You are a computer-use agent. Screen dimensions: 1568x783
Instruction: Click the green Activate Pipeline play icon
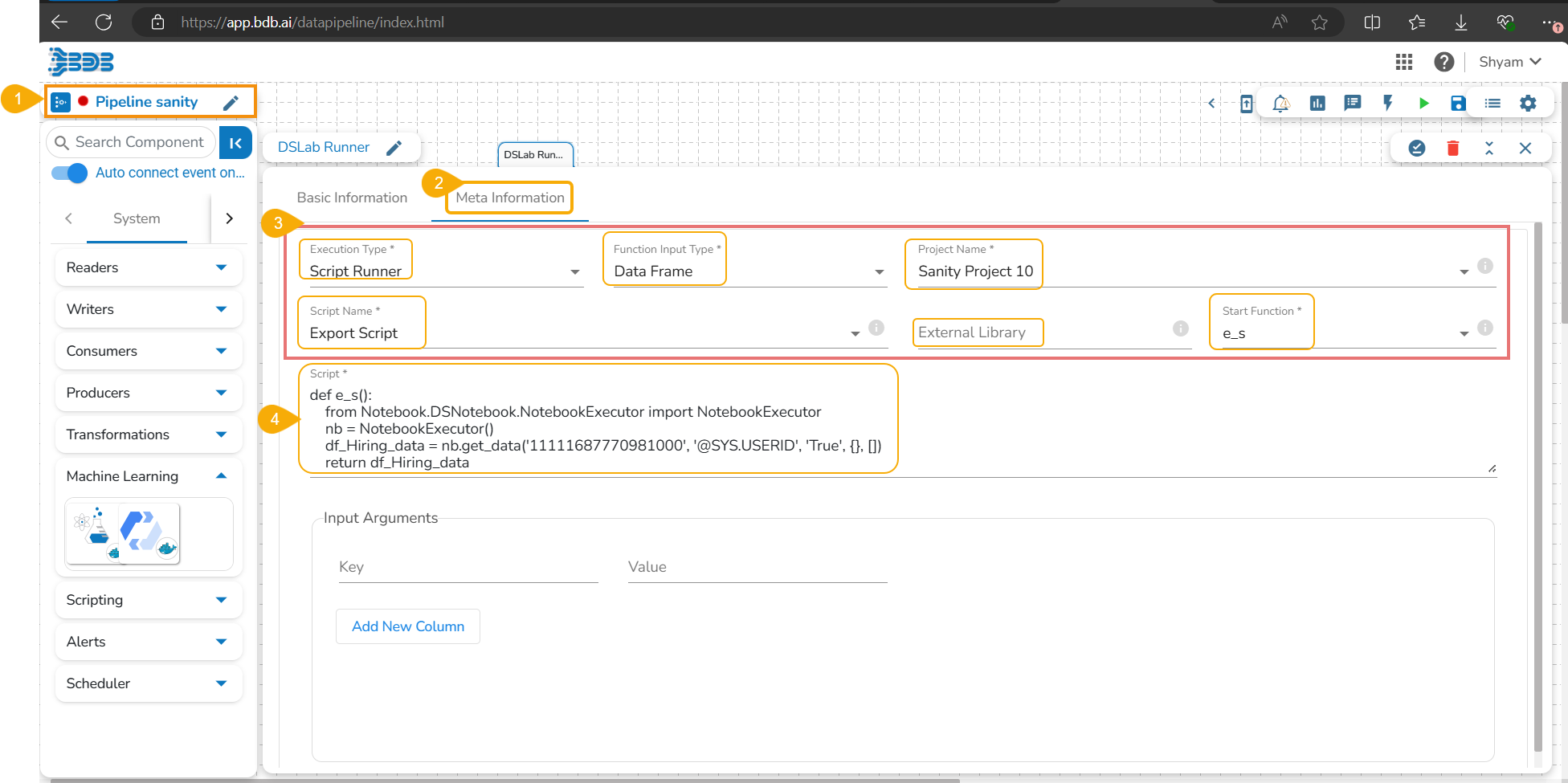[x=1423, y=103]
